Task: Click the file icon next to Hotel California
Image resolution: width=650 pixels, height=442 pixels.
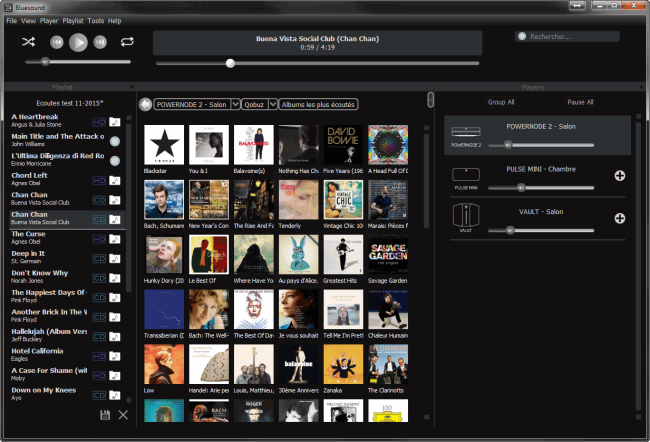Action: click(115, 356)
